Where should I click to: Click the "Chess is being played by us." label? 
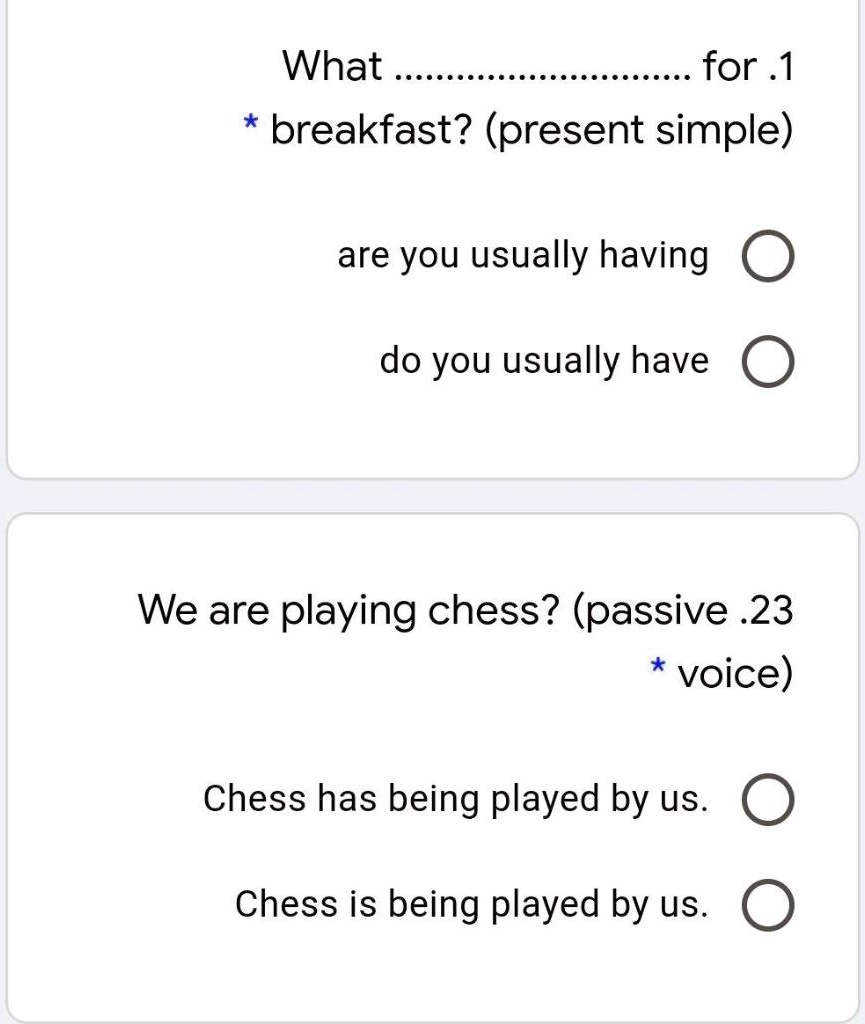click(471, 904)
